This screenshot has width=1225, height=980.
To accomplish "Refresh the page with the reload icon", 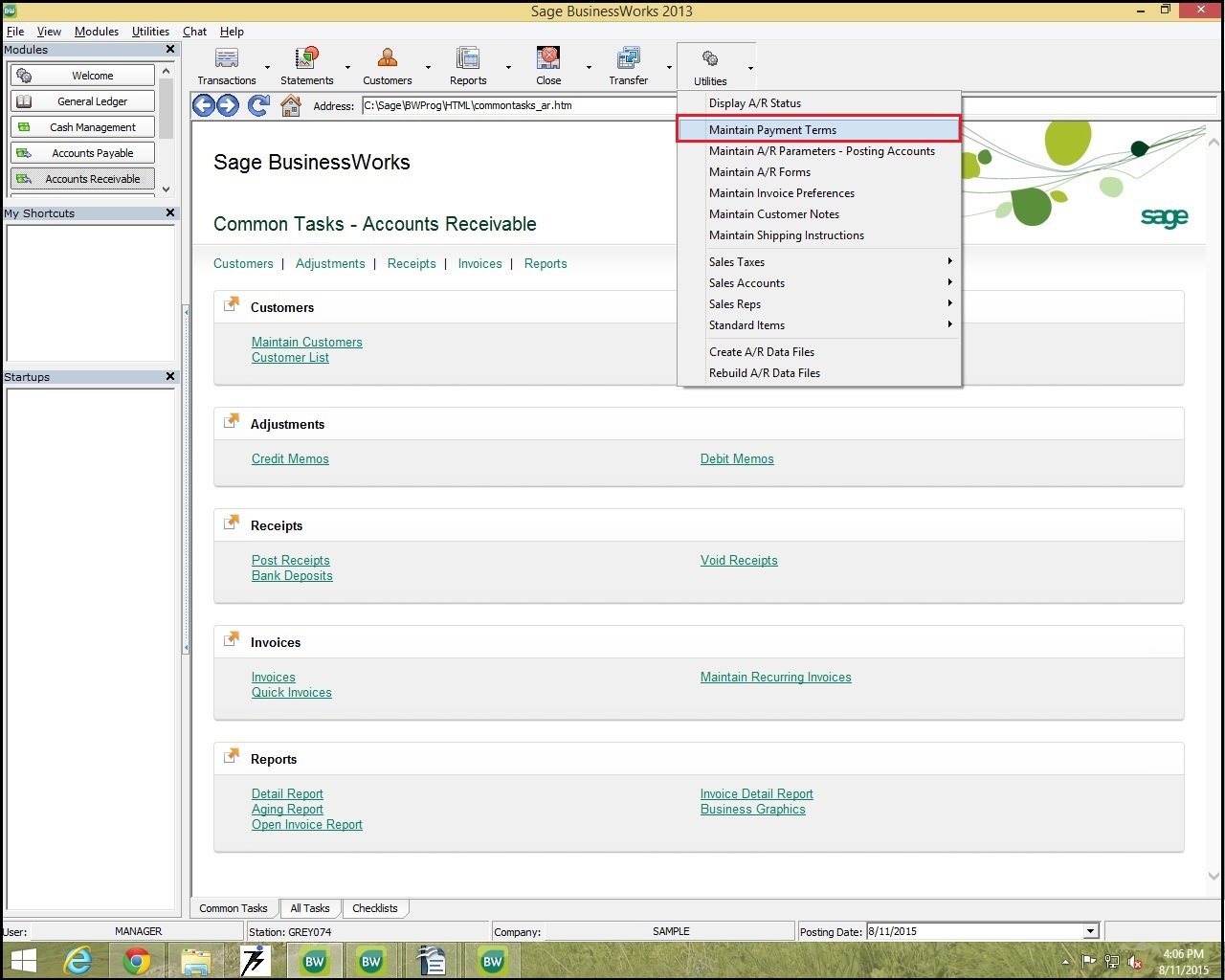I will 258,105.
